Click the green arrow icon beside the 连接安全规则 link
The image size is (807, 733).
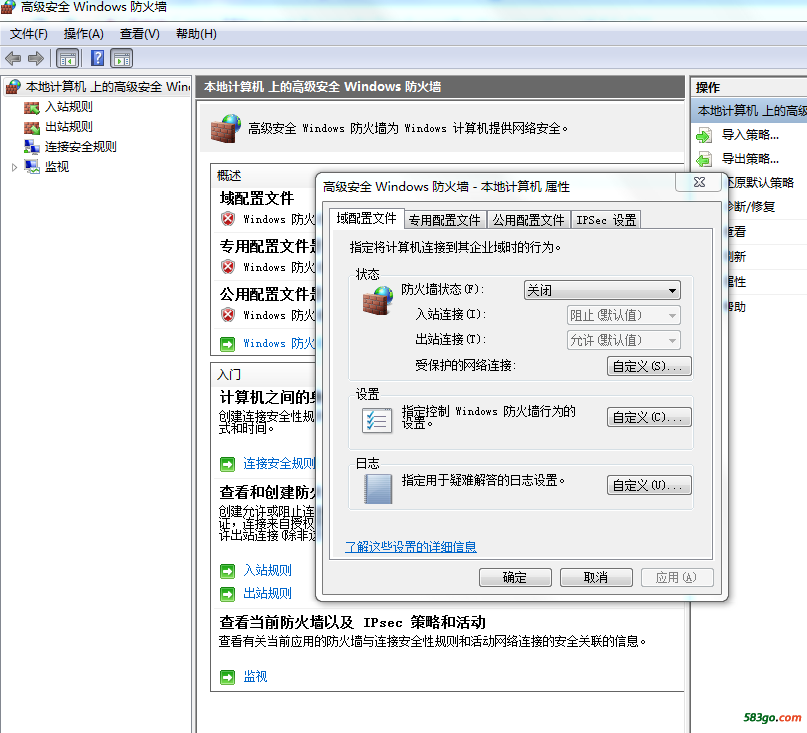pyautogui.click(x=227, y=464)
